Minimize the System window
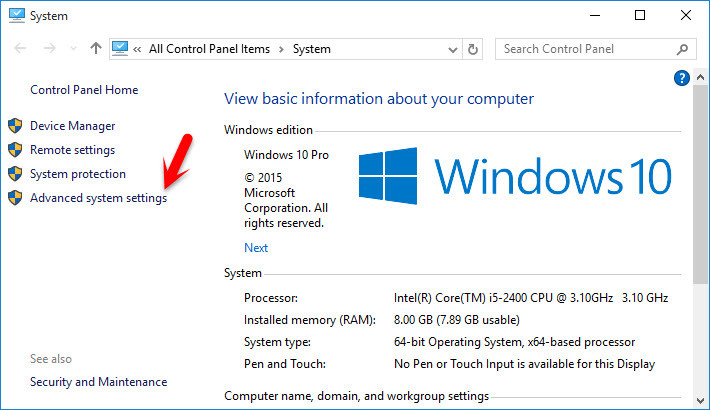Image resolution: width=710 pixels, height=410 pixels. (595, 15)
